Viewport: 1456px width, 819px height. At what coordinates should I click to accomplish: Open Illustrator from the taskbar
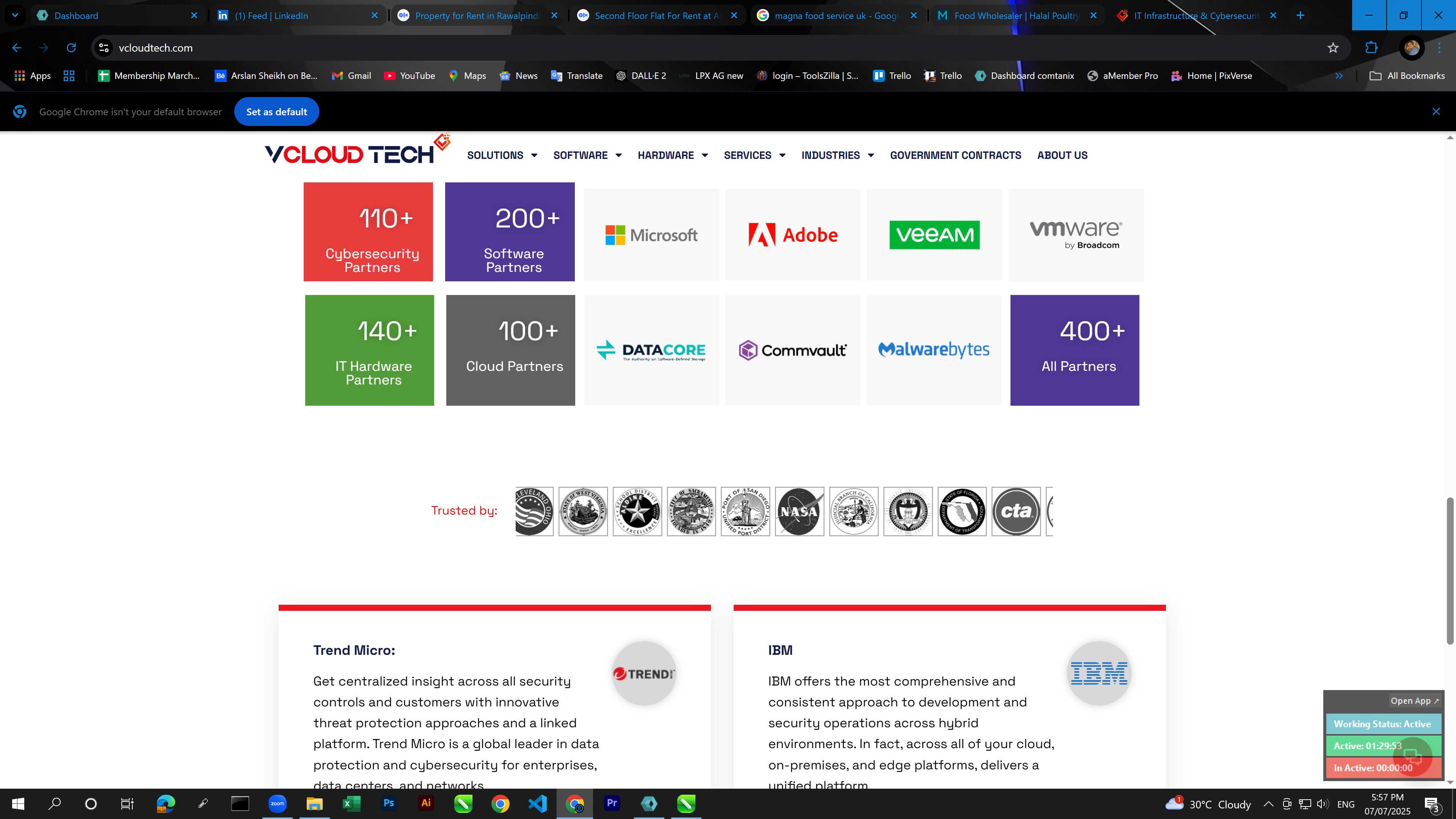point(425,803)
